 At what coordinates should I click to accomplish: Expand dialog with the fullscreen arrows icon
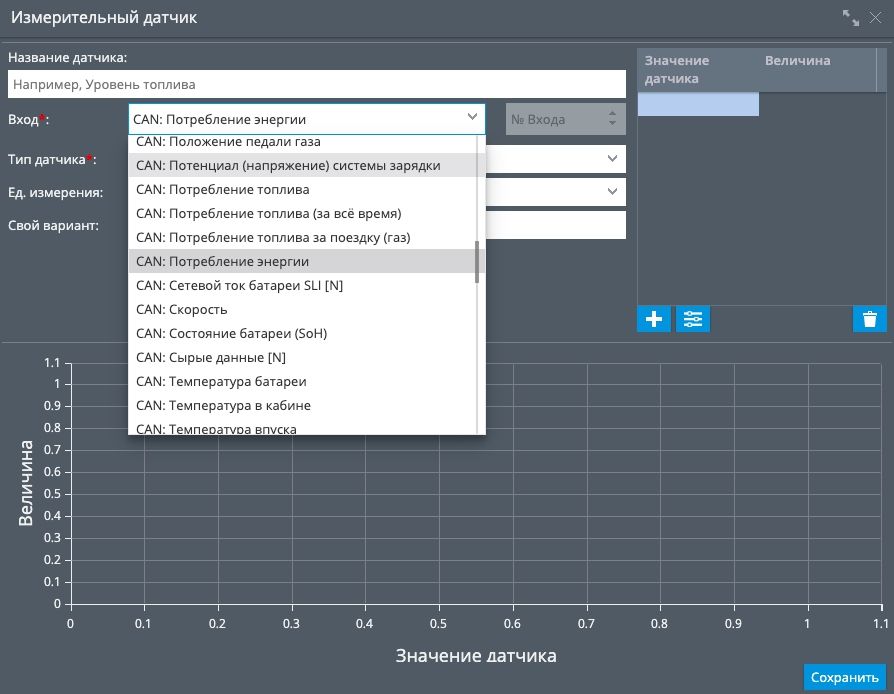point(851,18)
